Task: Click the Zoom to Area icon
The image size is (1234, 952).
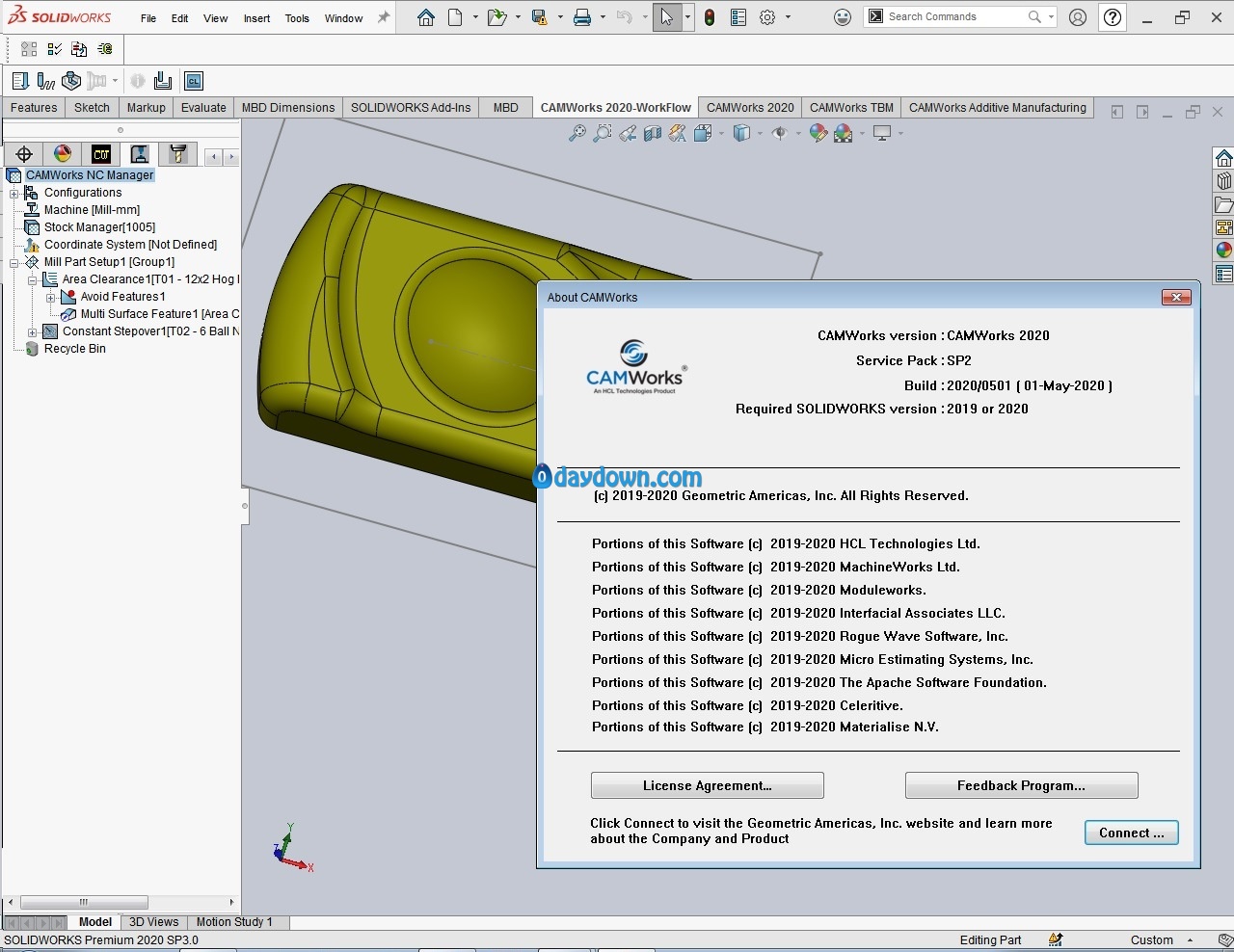Action: click(603, 134)
